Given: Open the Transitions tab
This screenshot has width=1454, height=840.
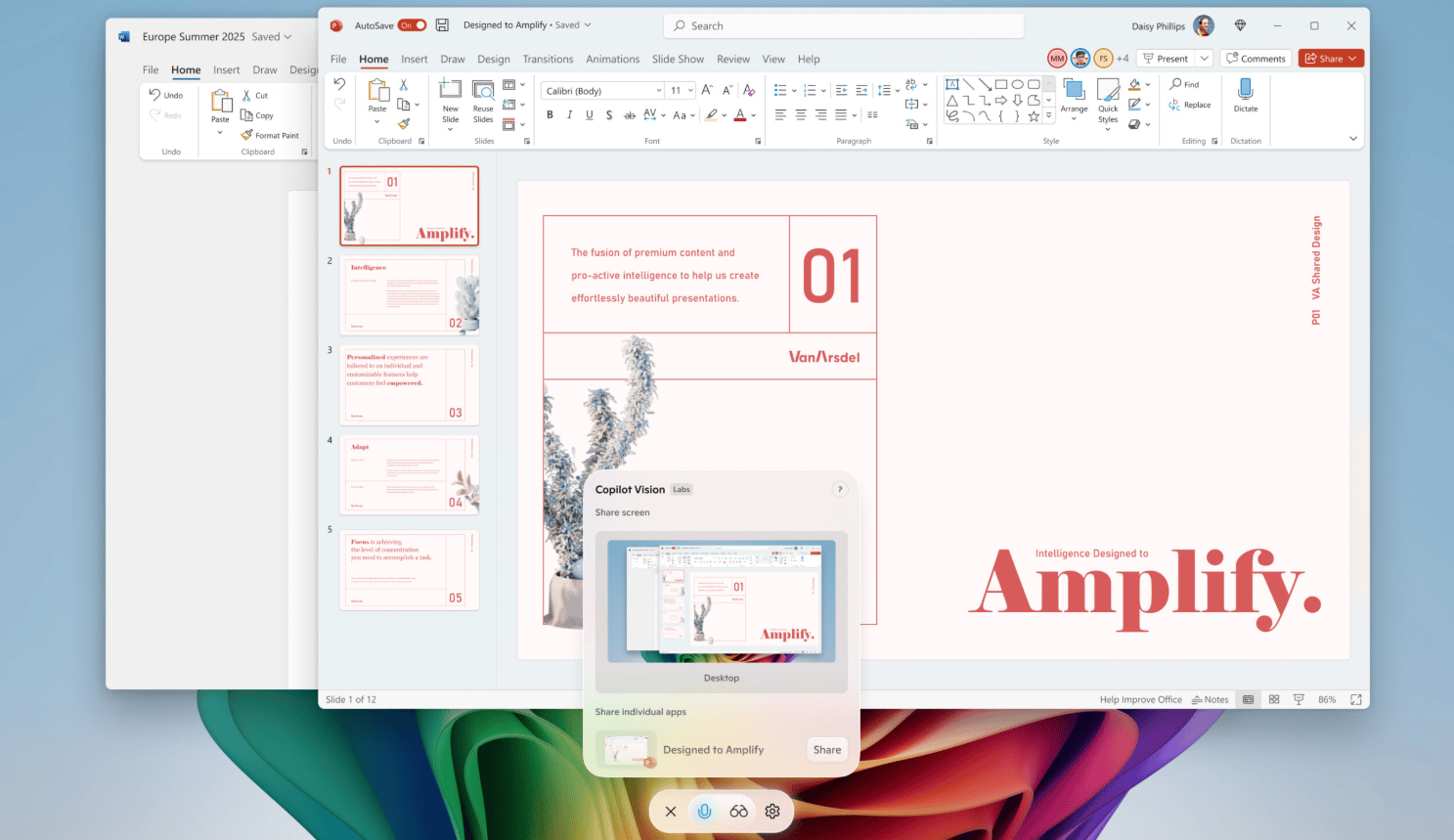Looking at the screenshot, I should click(x=548, y=59).
